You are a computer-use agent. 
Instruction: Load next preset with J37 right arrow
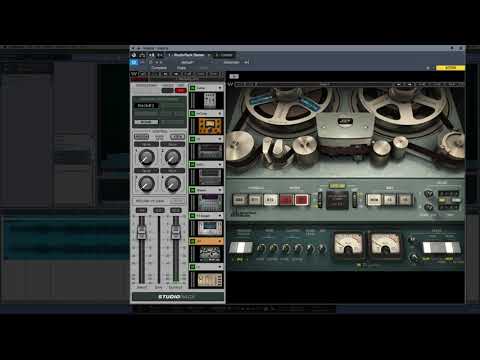[409, 85]
